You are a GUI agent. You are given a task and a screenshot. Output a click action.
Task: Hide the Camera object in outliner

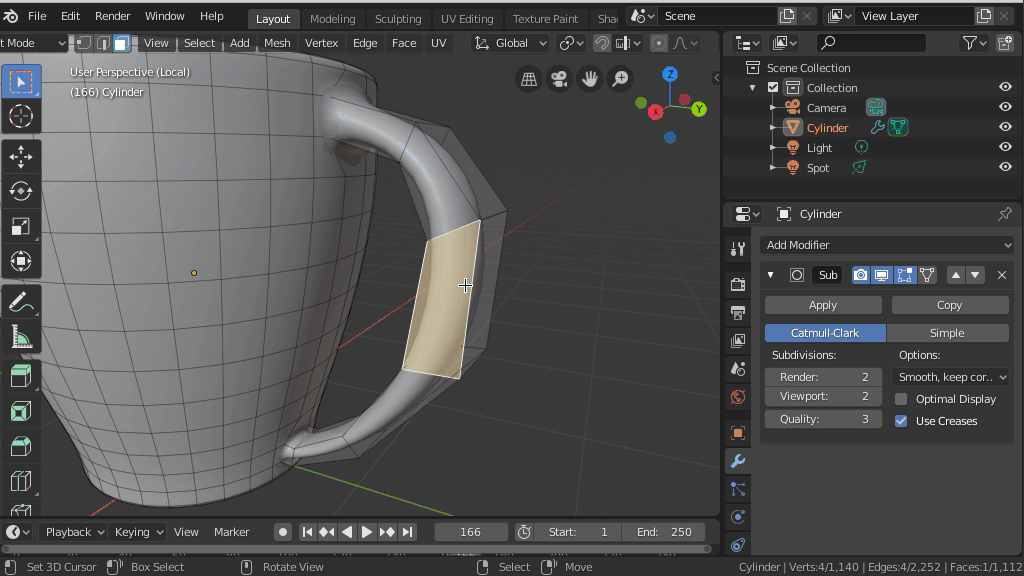(x=1005, y=107)
